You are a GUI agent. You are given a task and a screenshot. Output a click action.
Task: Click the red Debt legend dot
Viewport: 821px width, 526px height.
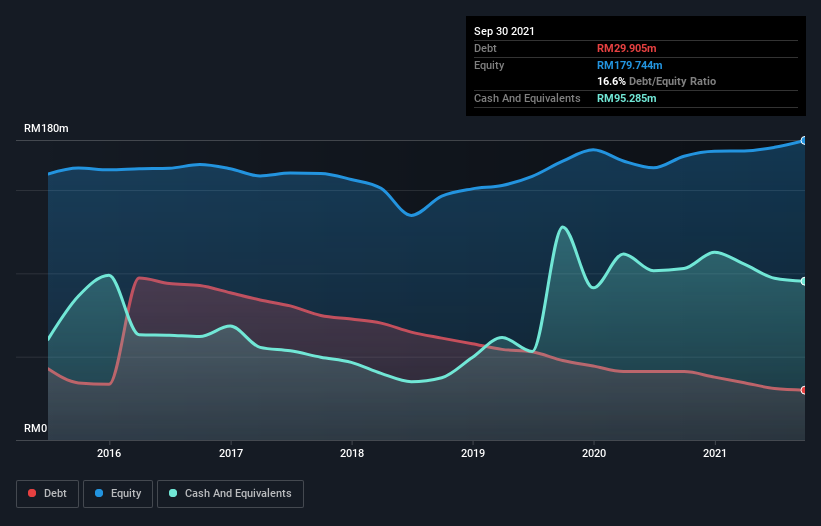click(x=32, y=493)
